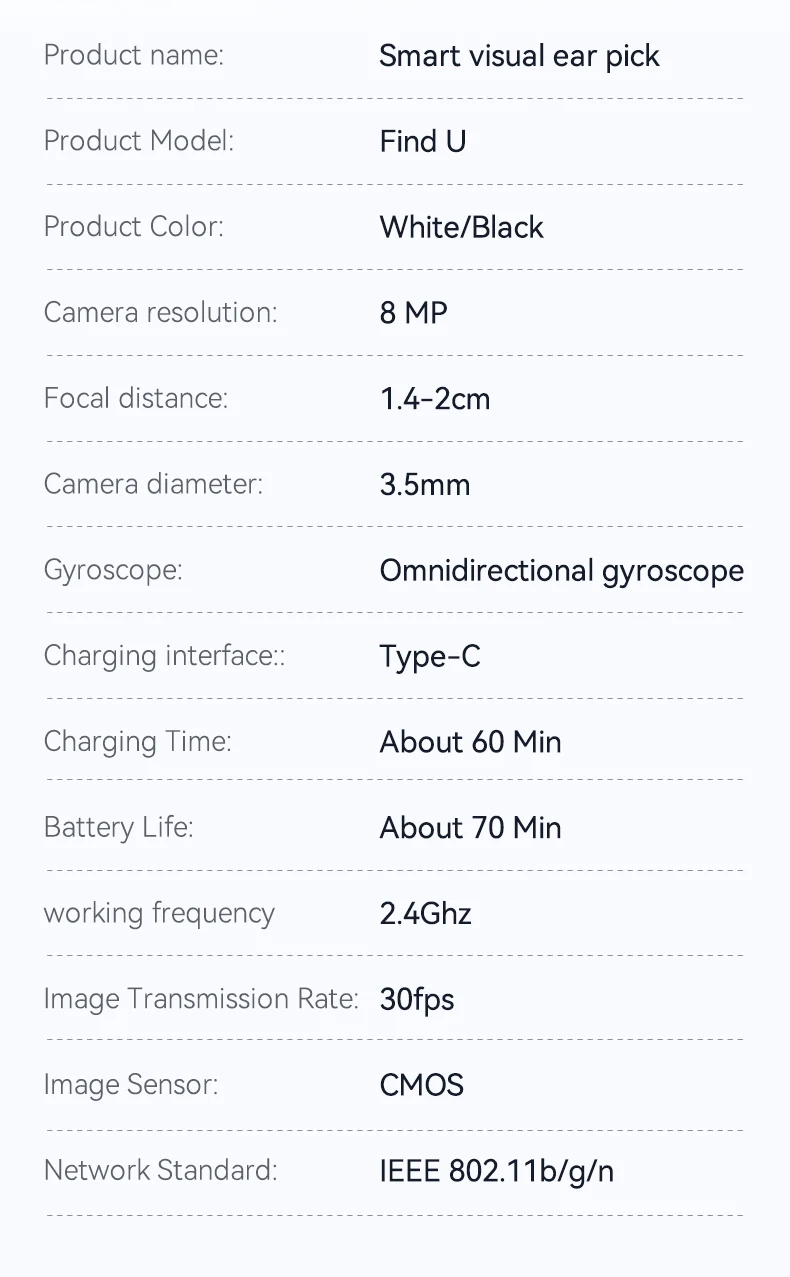This screenshot has height=1277, width=790.
Task: Click the '1.4-2cm' focal distance value
Action: pyautogui.click(x=435, y=399)
